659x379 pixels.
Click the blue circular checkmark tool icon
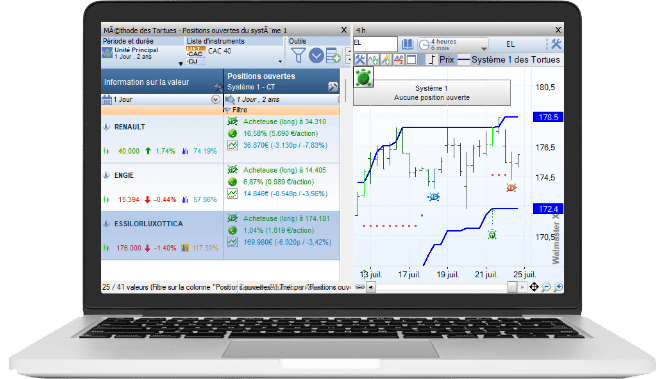[316, 55]
